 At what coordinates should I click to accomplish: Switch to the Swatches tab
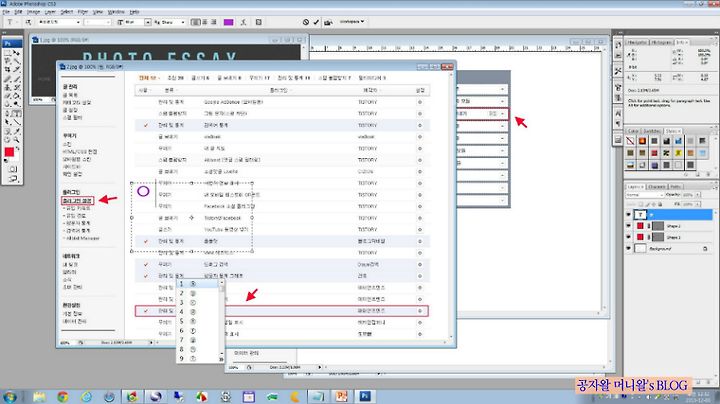coord(652,131)
